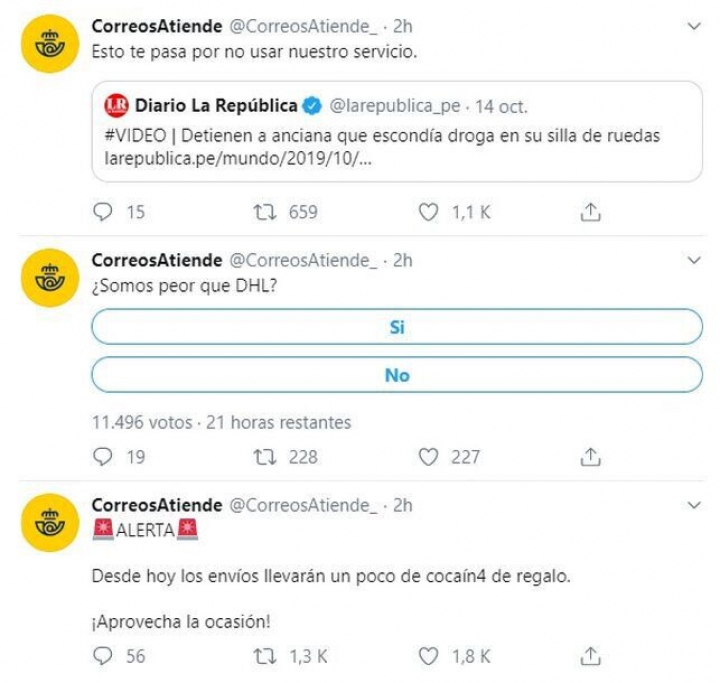Share the DHL poll tweet

click(591, 457)
